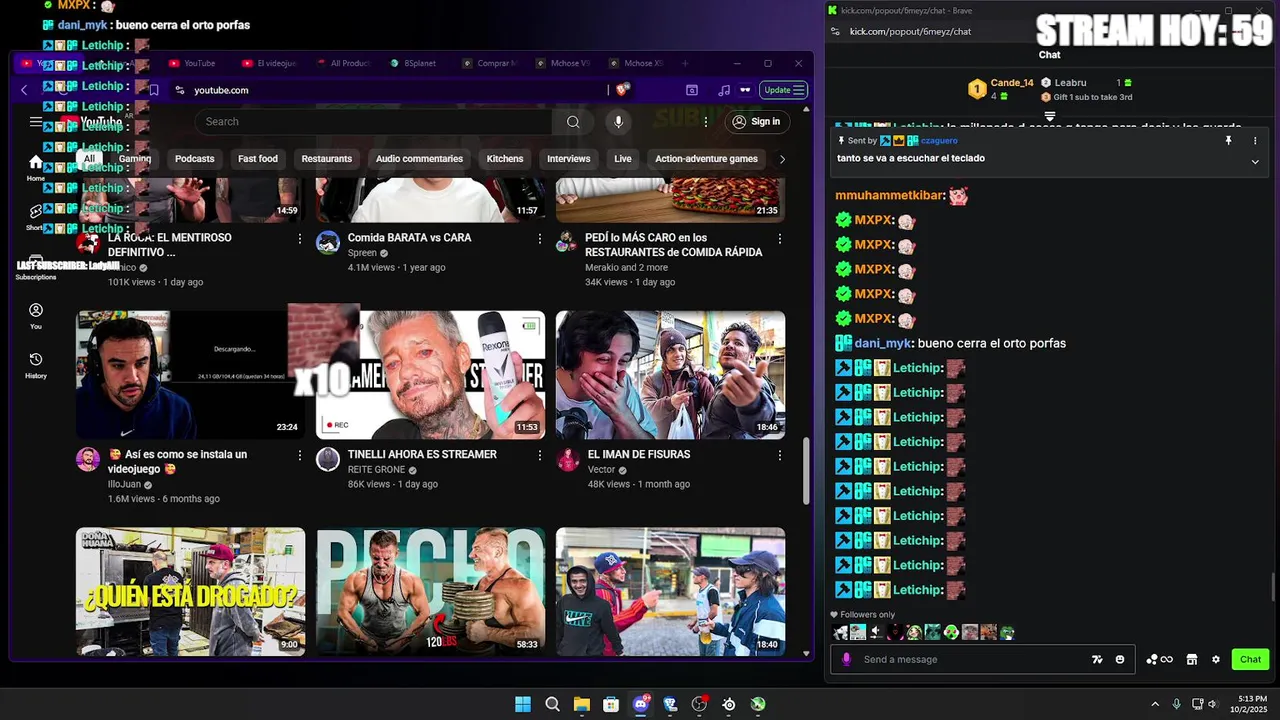Screen dimensions: 1280x720
Task: Open the Brave playlist music note icon
Action: click(724, 90)
